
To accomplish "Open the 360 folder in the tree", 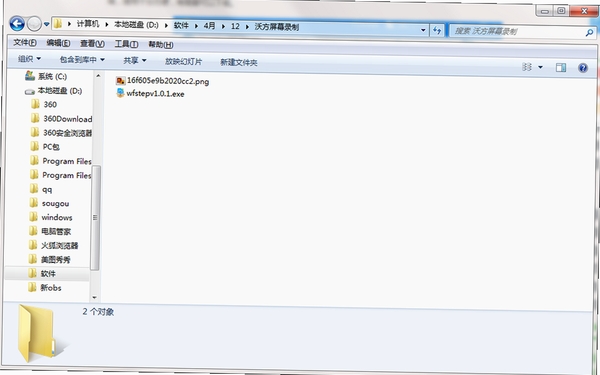I will click(50, 104).
